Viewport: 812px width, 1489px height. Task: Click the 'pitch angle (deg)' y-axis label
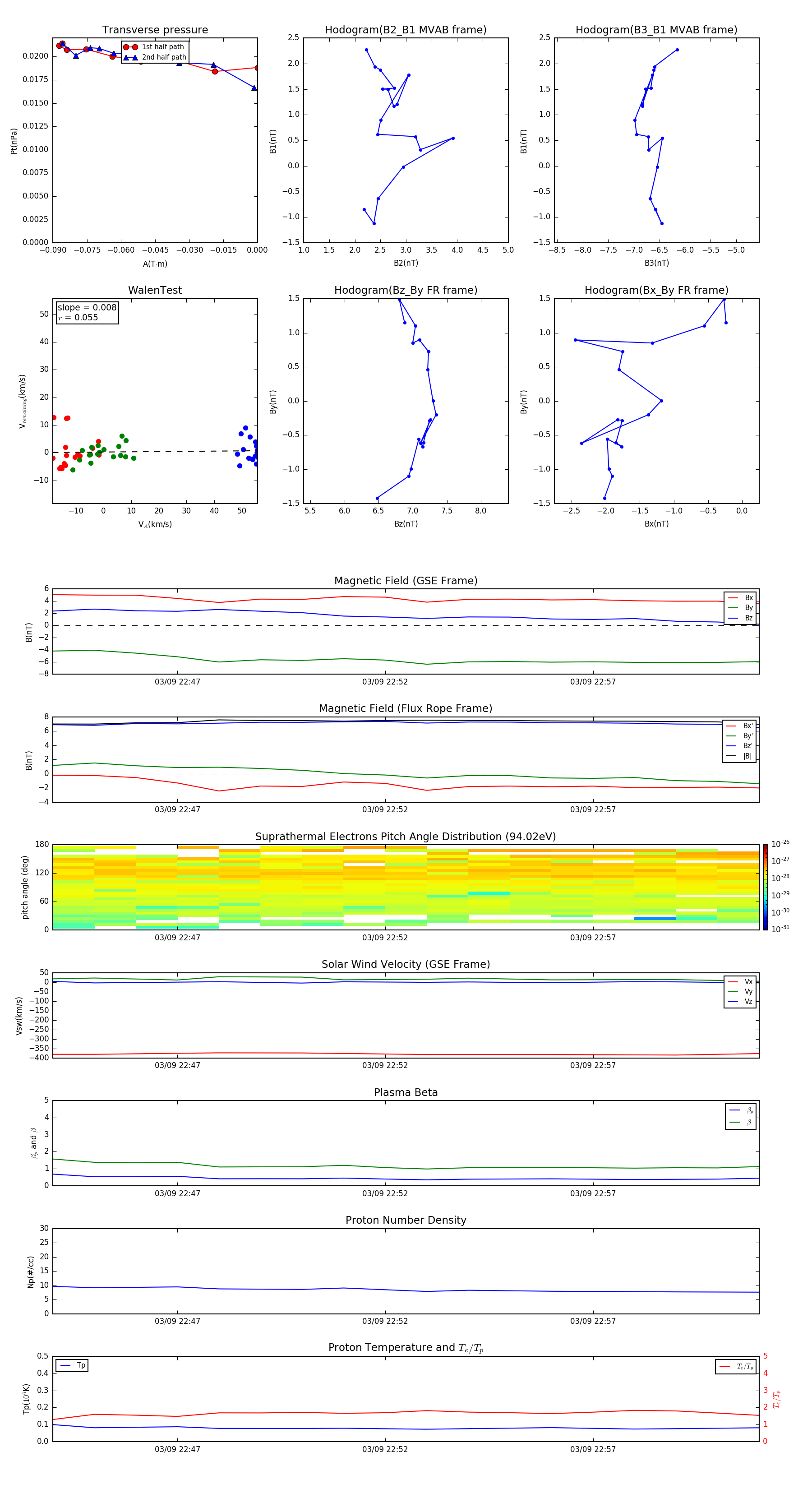point(25,887)
